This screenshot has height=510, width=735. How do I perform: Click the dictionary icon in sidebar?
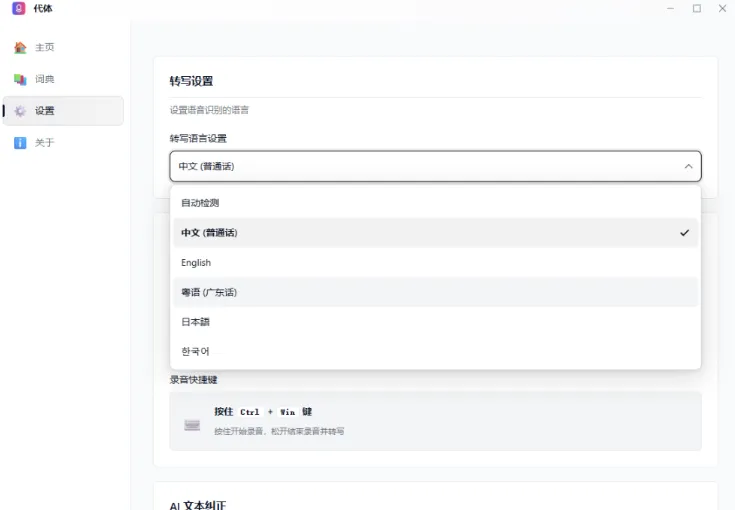coord(20,79)
